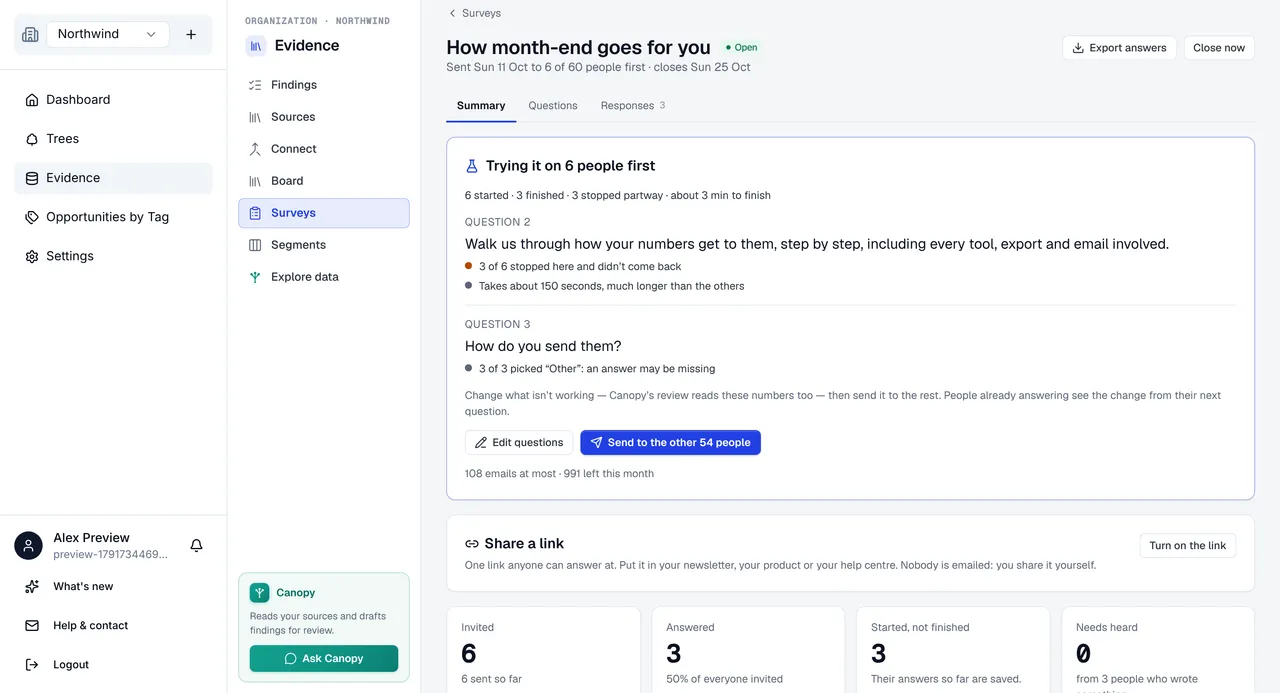This screenshot has height=693, width=1280.
Task: Click the building icon beside organization selector
Action: [30, 34]
